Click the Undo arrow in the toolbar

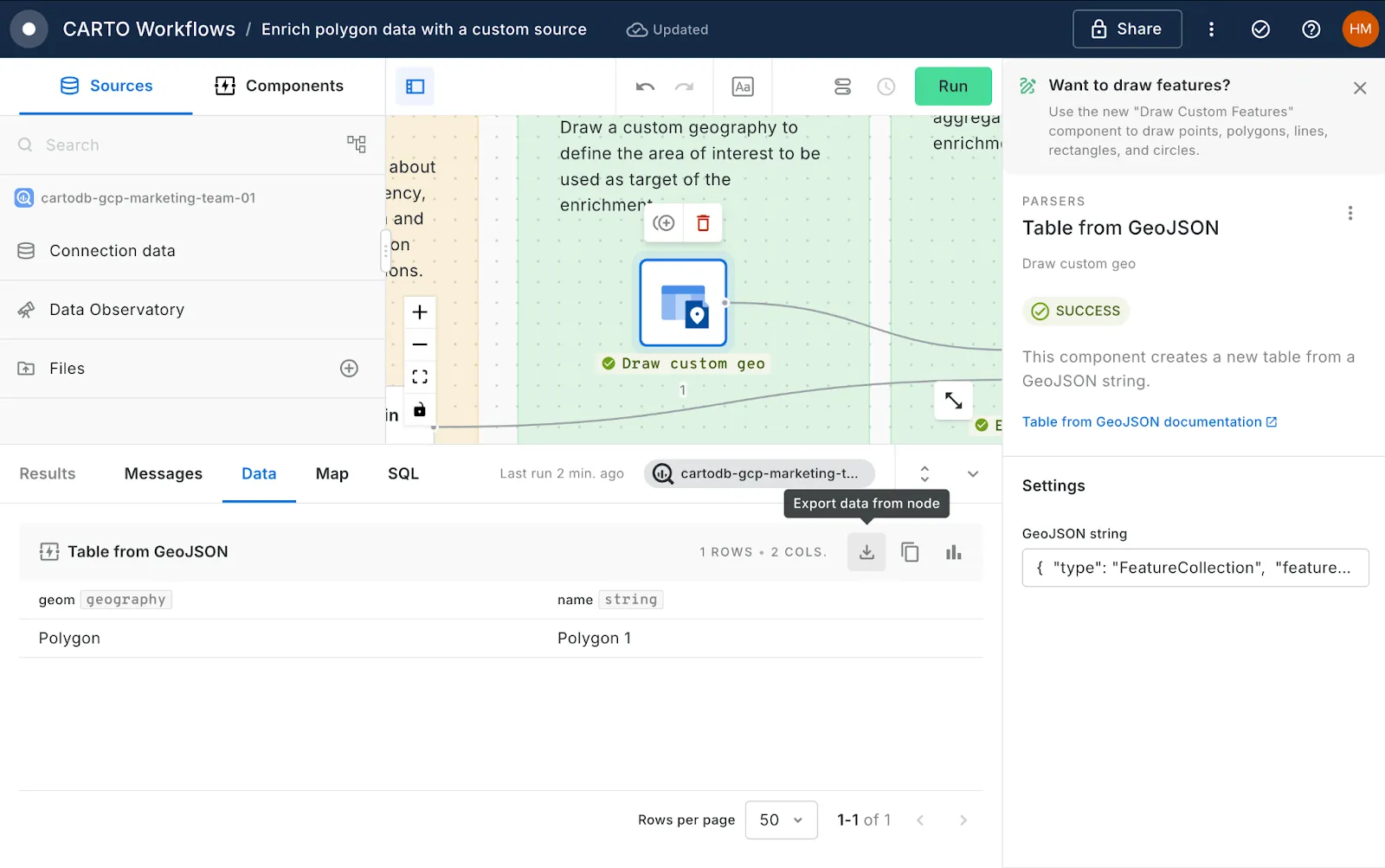click(644, 87)
